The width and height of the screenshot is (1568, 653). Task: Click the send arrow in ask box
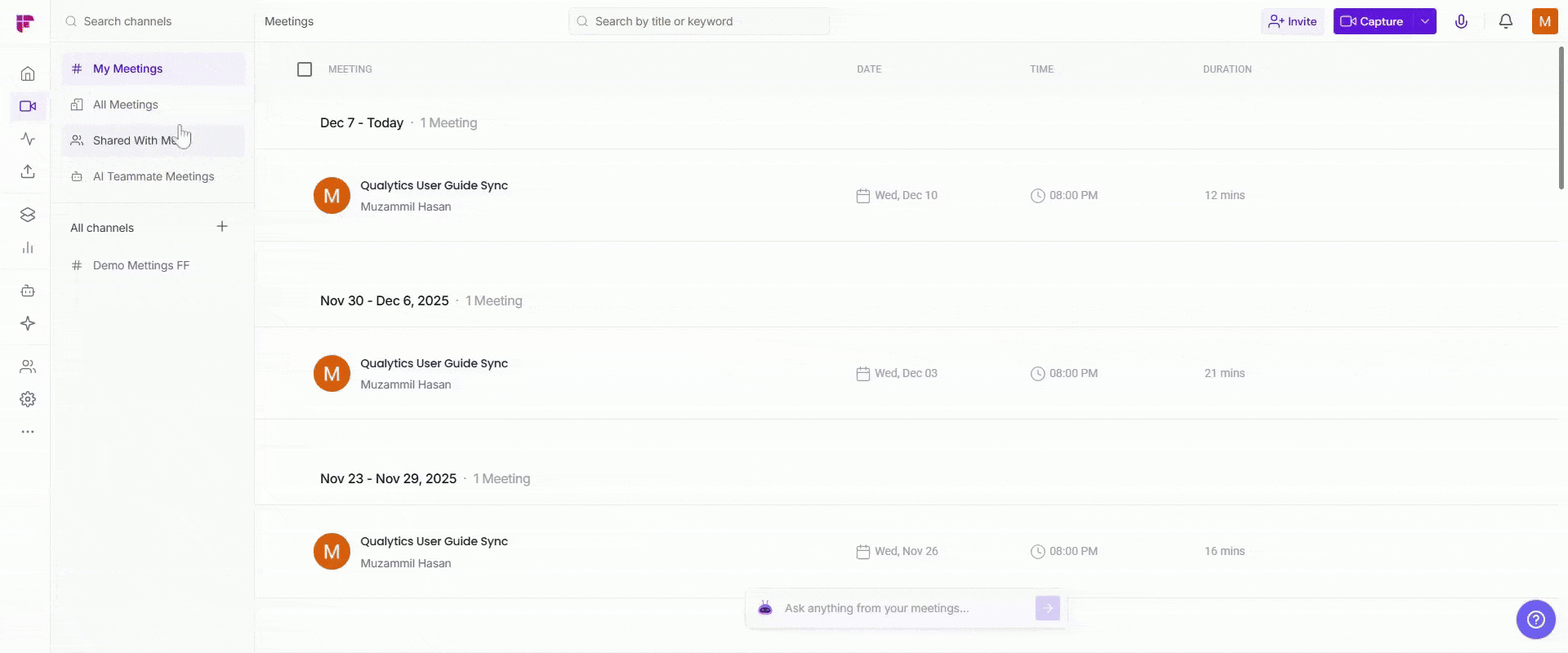[x=1048, y=608]
